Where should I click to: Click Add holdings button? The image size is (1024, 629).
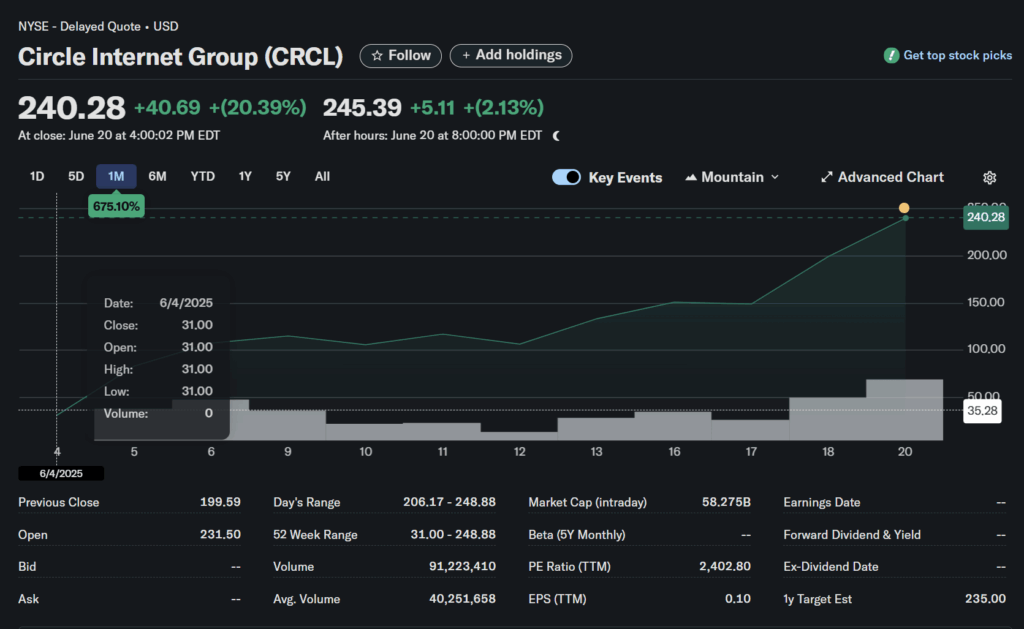pos(511,56)
